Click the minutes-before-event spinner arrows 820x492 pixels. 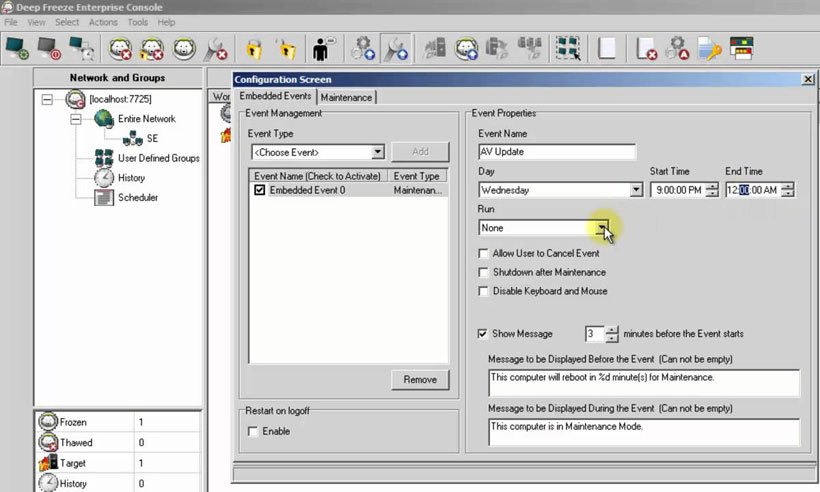(x=611, y=334)
